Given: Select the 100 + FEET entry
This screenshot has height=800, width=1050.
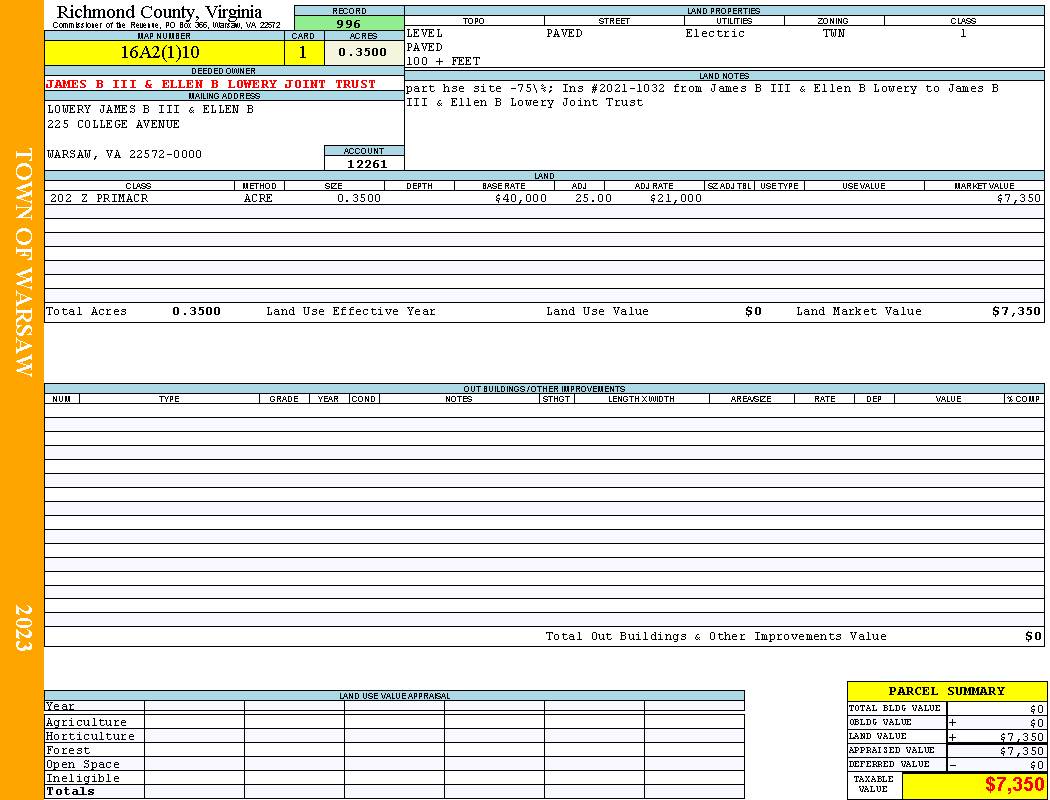Looking at the screenshot, I should pos(443,62).
